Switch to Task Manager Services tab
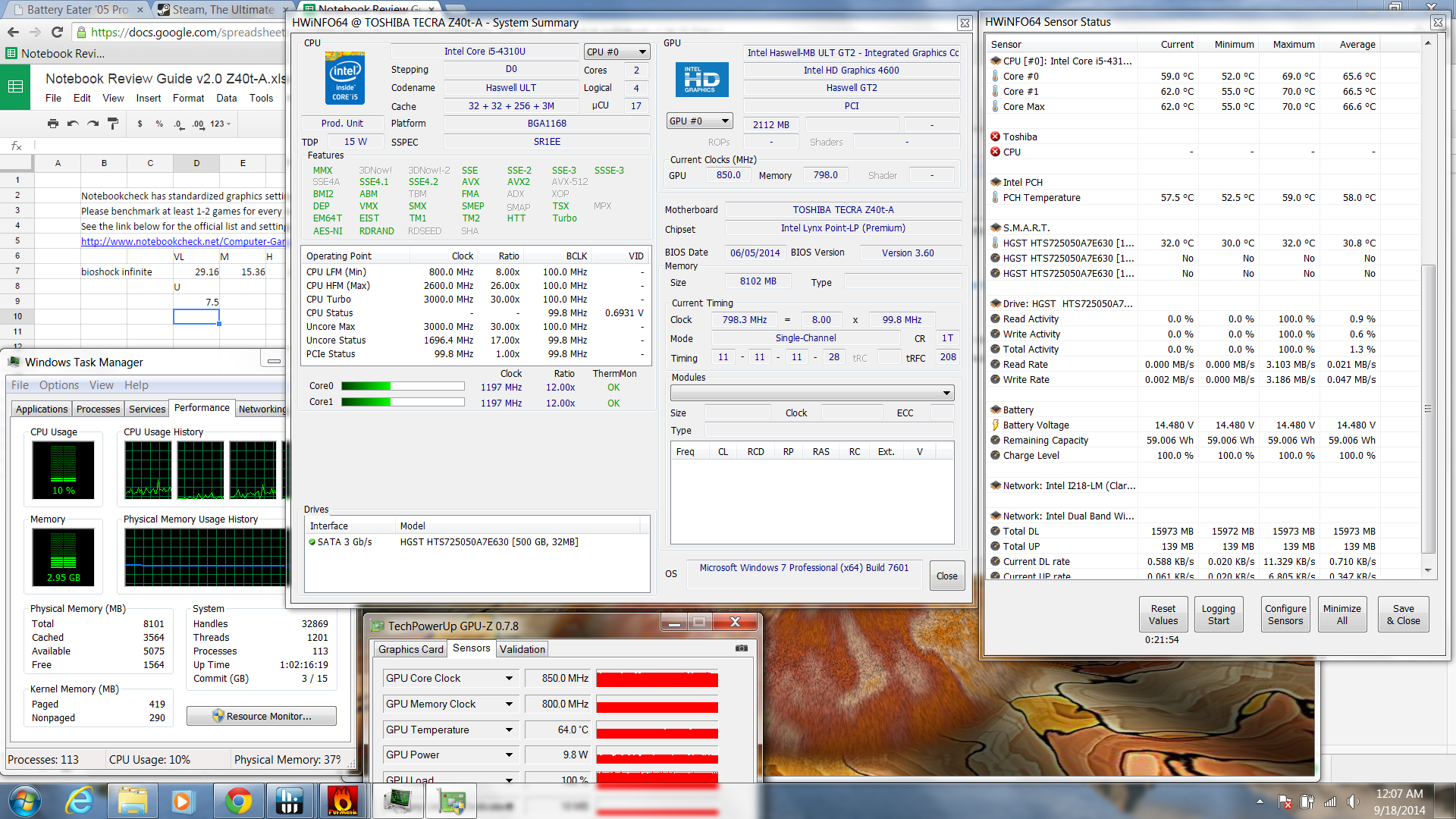Image resolution: width=1456 pixels, height=819 pixels. [147, 409]
